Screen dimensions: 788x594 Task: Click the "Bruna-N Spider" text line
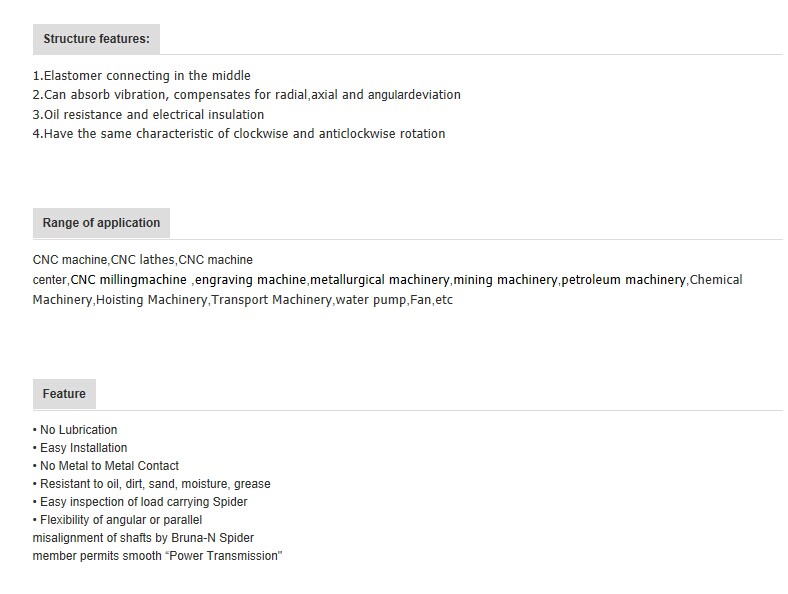click(143, 538)
